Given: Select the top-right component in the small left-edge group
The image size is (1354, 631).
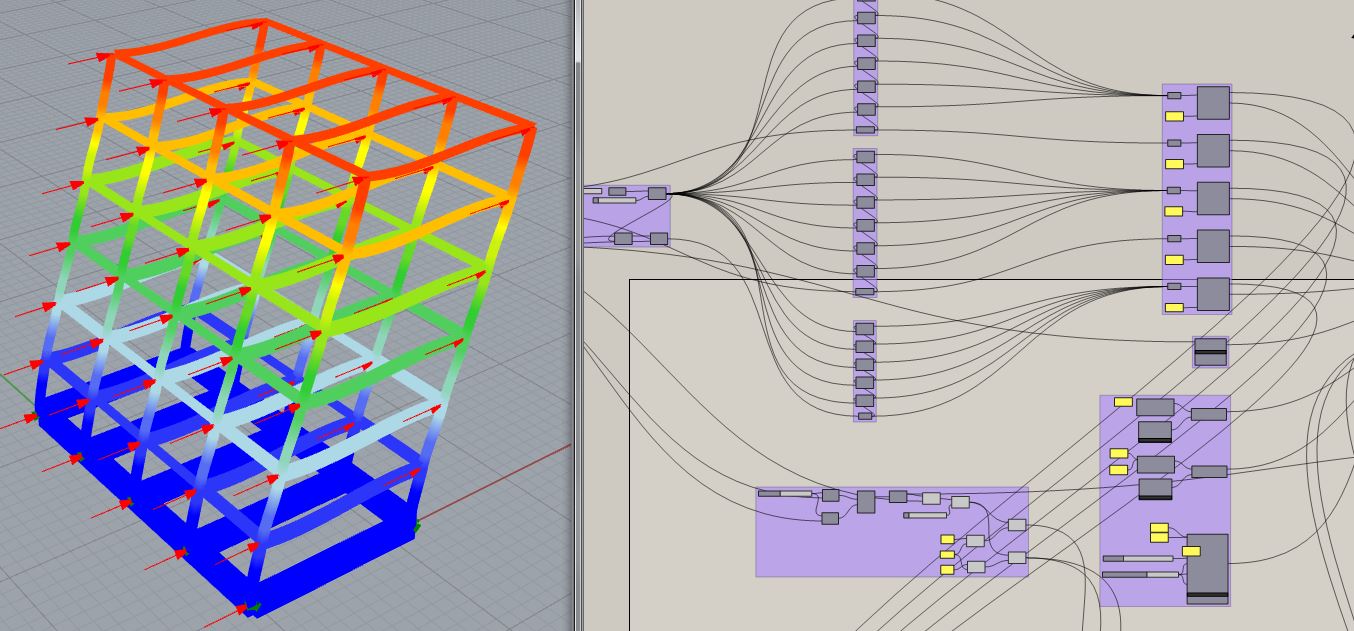Looking at the screenshot, I should [x=657, y=193].
